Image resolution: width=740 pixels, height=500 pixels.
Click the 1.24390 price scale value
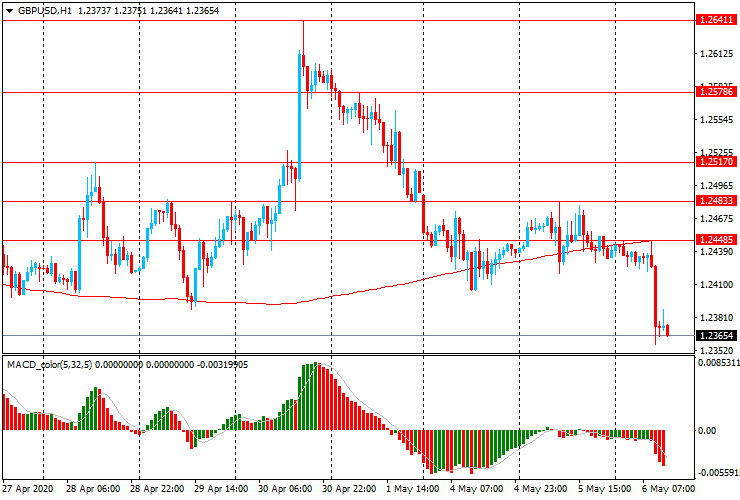(x=716, y=252)
